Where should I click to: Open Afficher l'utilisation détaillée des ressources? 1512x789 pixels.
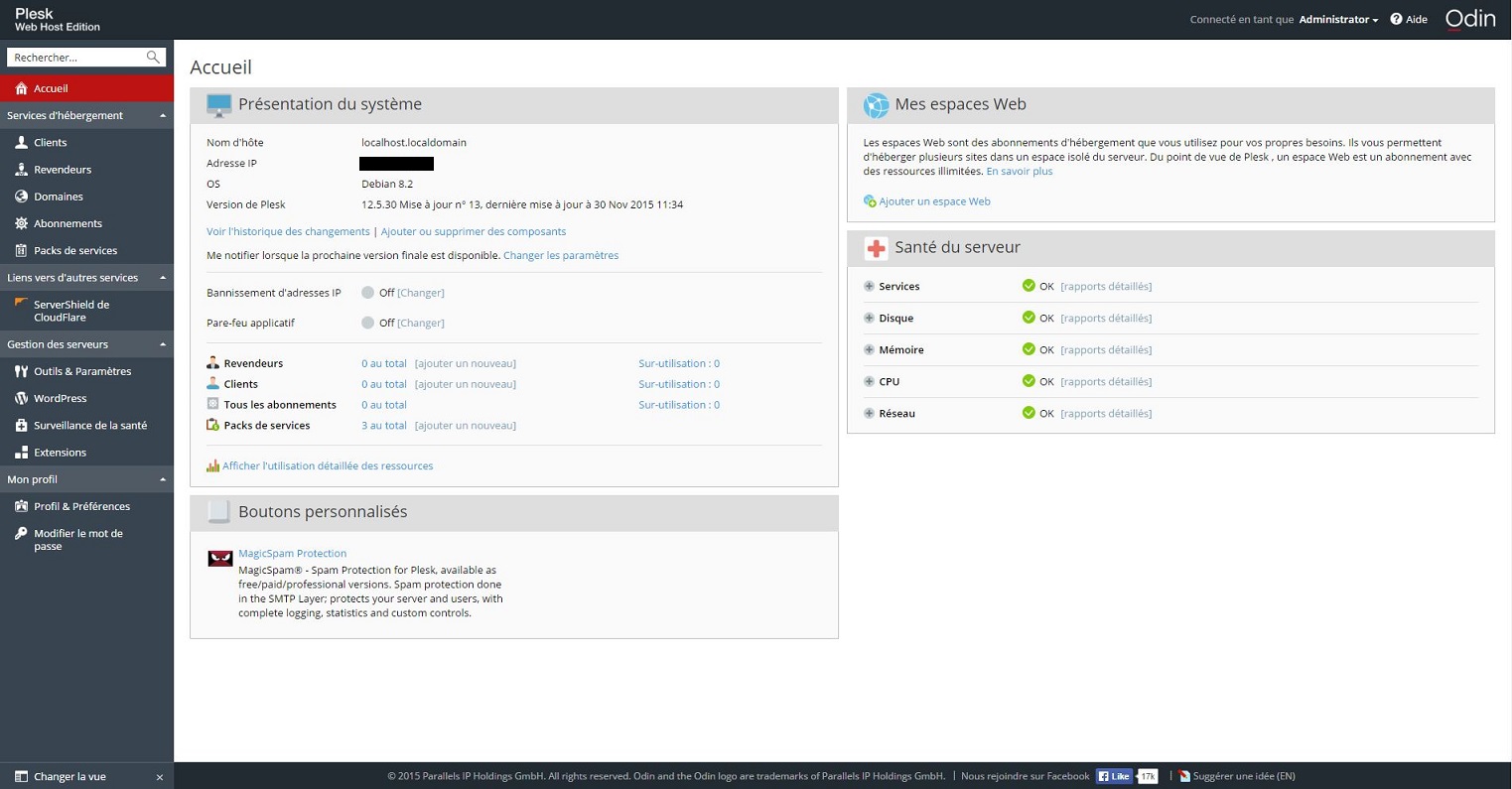pos(328,465)
